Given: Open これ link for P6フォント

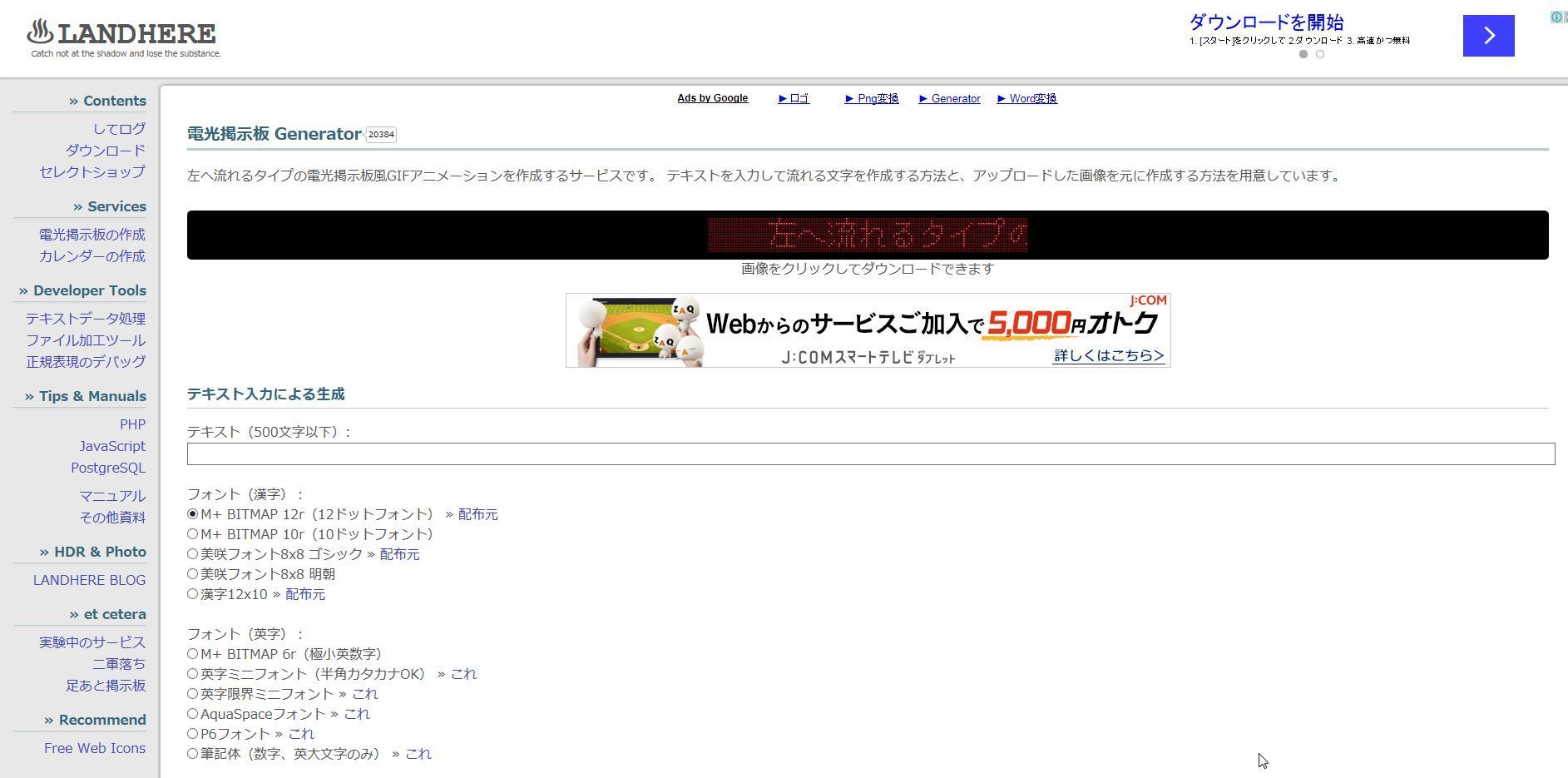Looking at the screenshot, I should pos(301,734).
